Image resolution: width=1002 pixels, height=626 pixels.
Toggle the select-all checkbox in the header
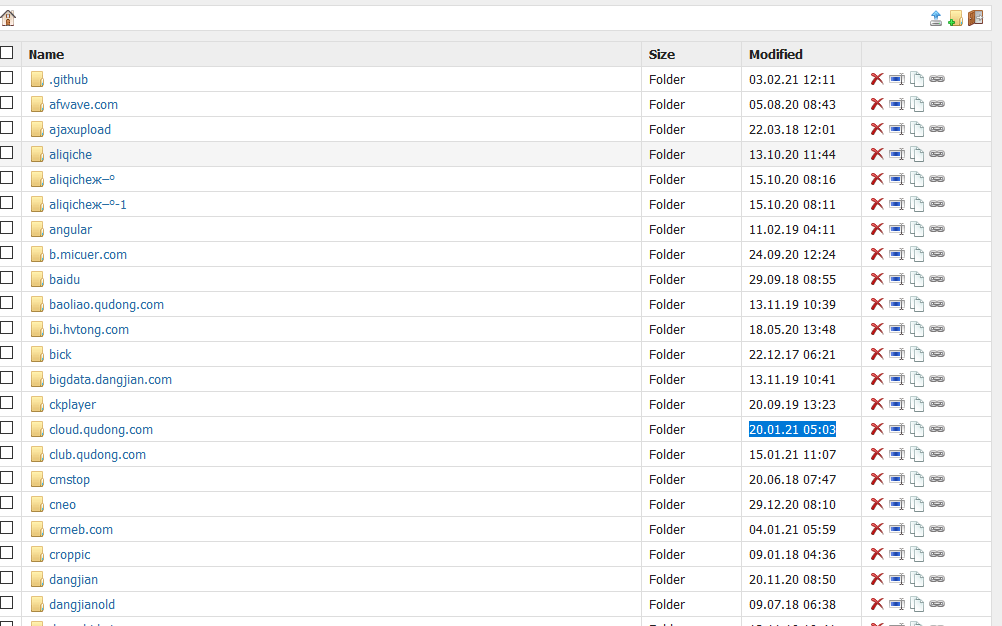click(6, 52)
